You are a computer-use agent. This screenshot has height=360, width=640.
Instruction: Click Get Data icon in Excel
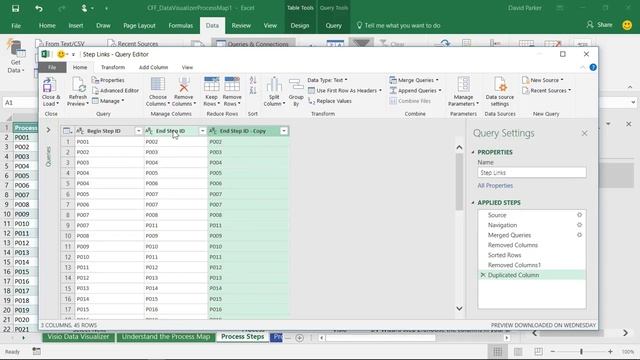tap(16, 49)
